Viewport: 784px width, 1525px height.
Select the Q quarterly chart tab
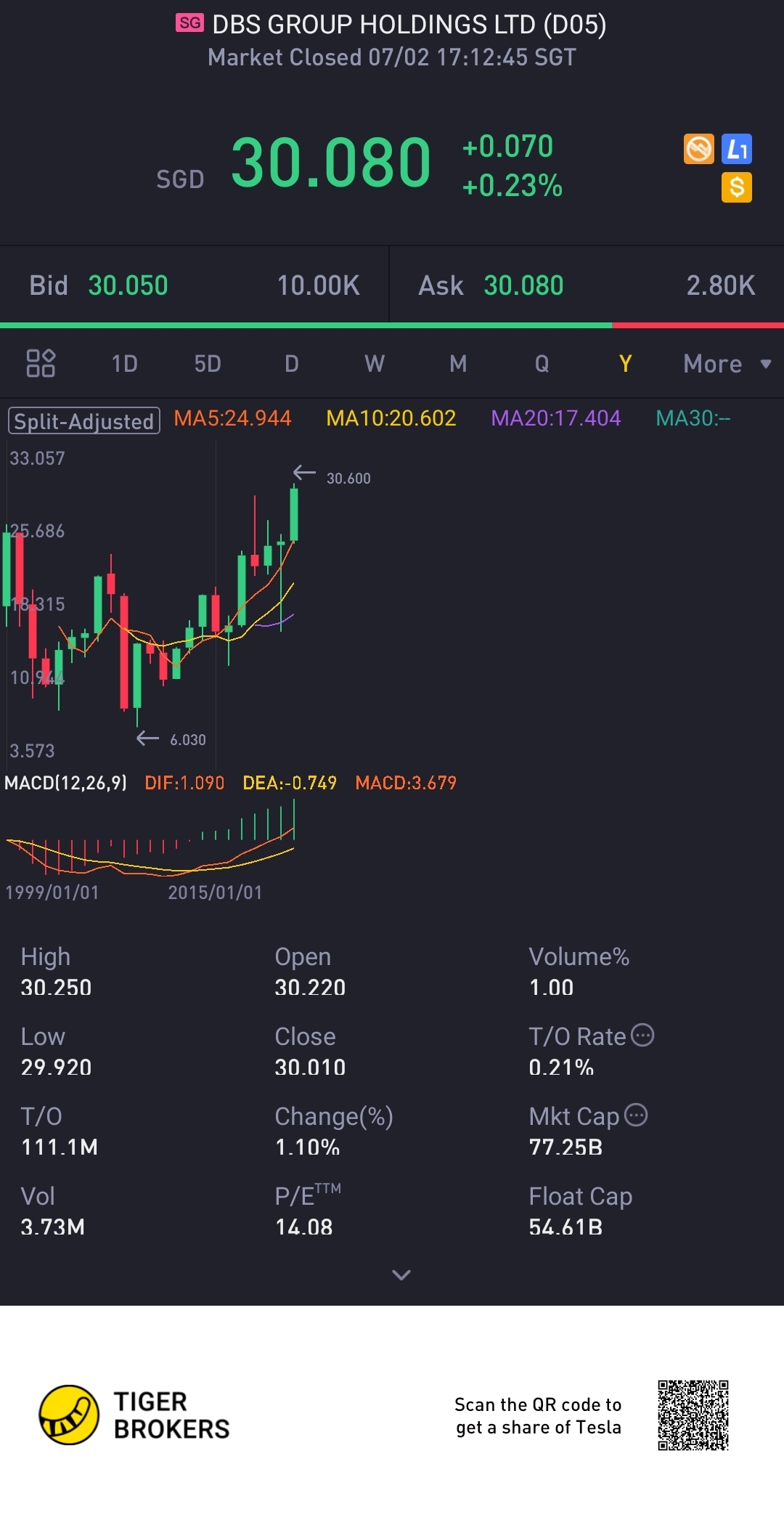pyautogui.click(x=542, y=363)
